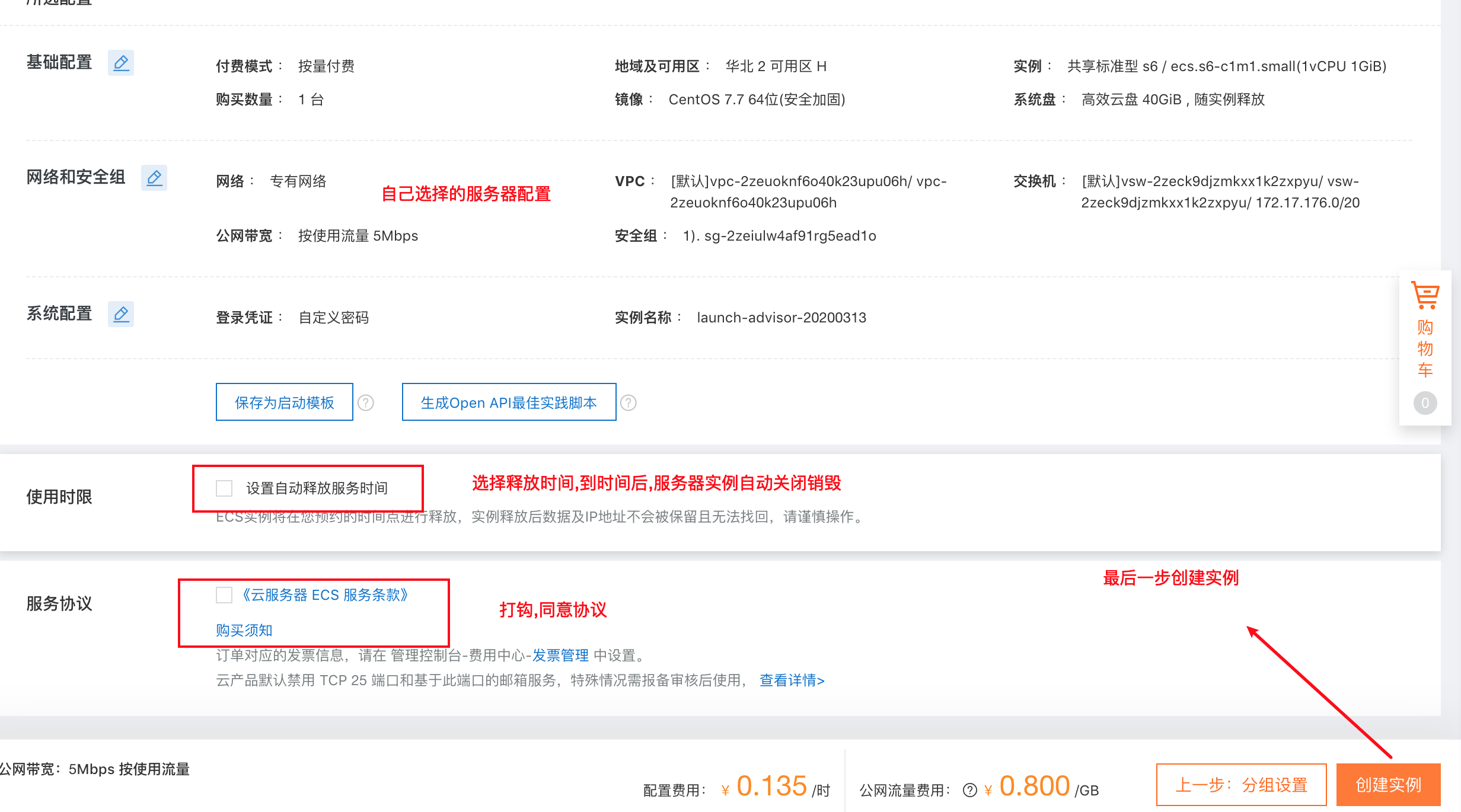Click the 购物车 shopping cart icon
Screen dimensions: 1461x812
(1425, 295)
